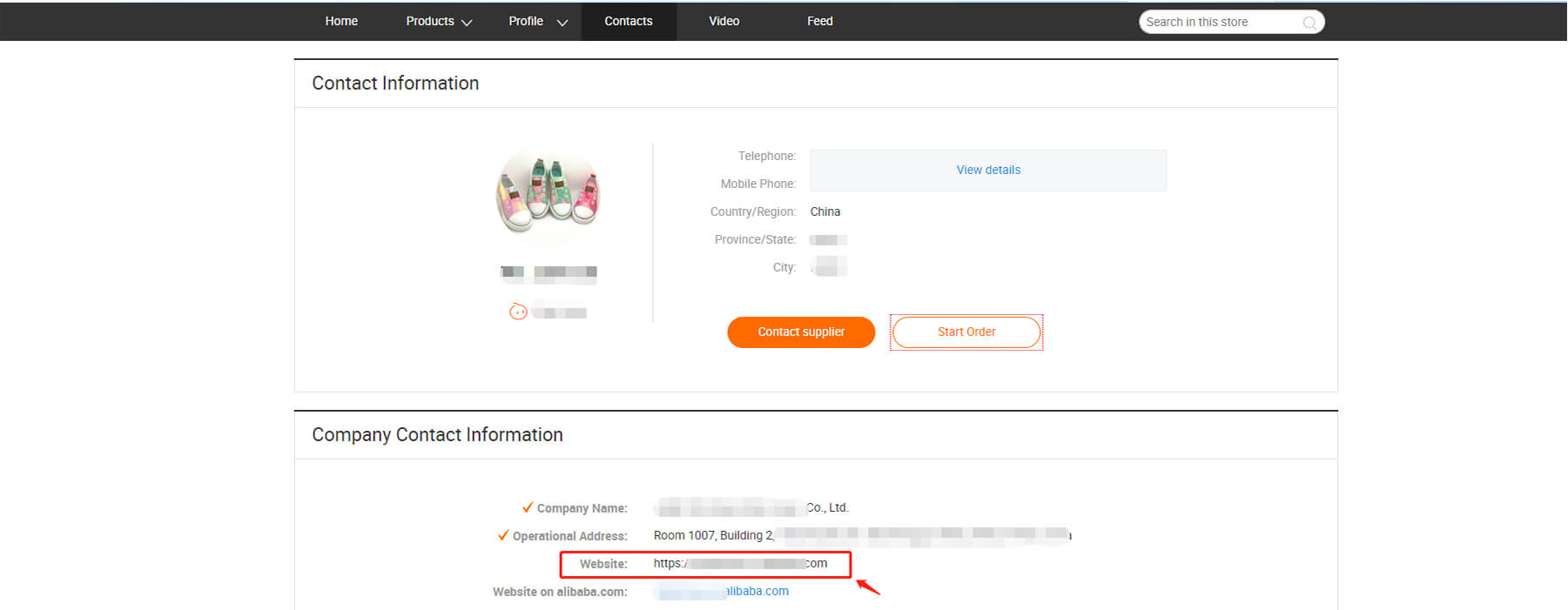
Task: Open the Video tab
Action: [723, 21]
